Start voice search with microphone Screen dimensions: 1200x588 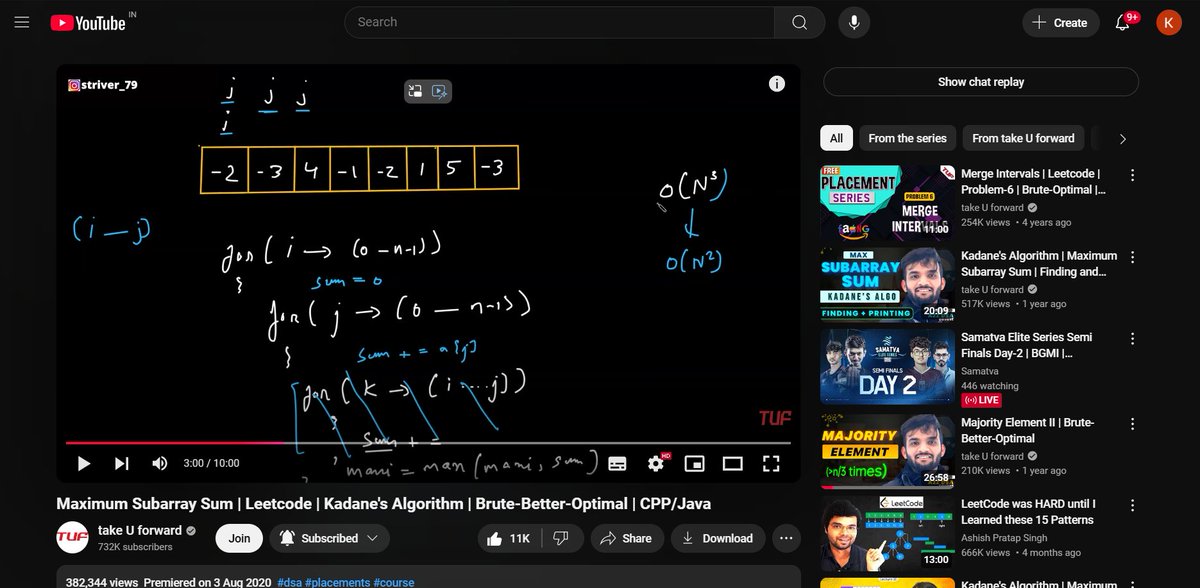pos(854,22)
